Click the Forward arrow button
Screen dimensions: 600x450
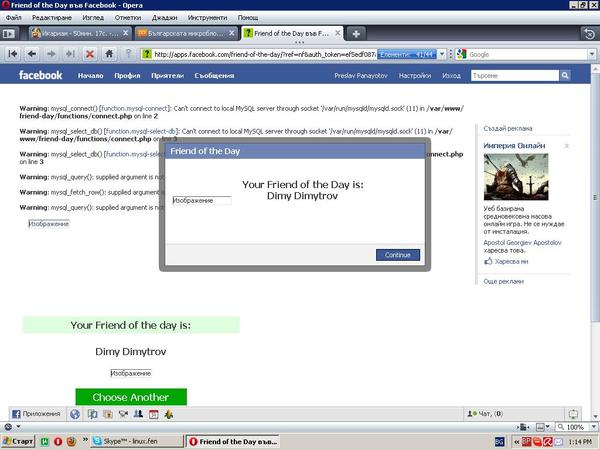[51, 54]
